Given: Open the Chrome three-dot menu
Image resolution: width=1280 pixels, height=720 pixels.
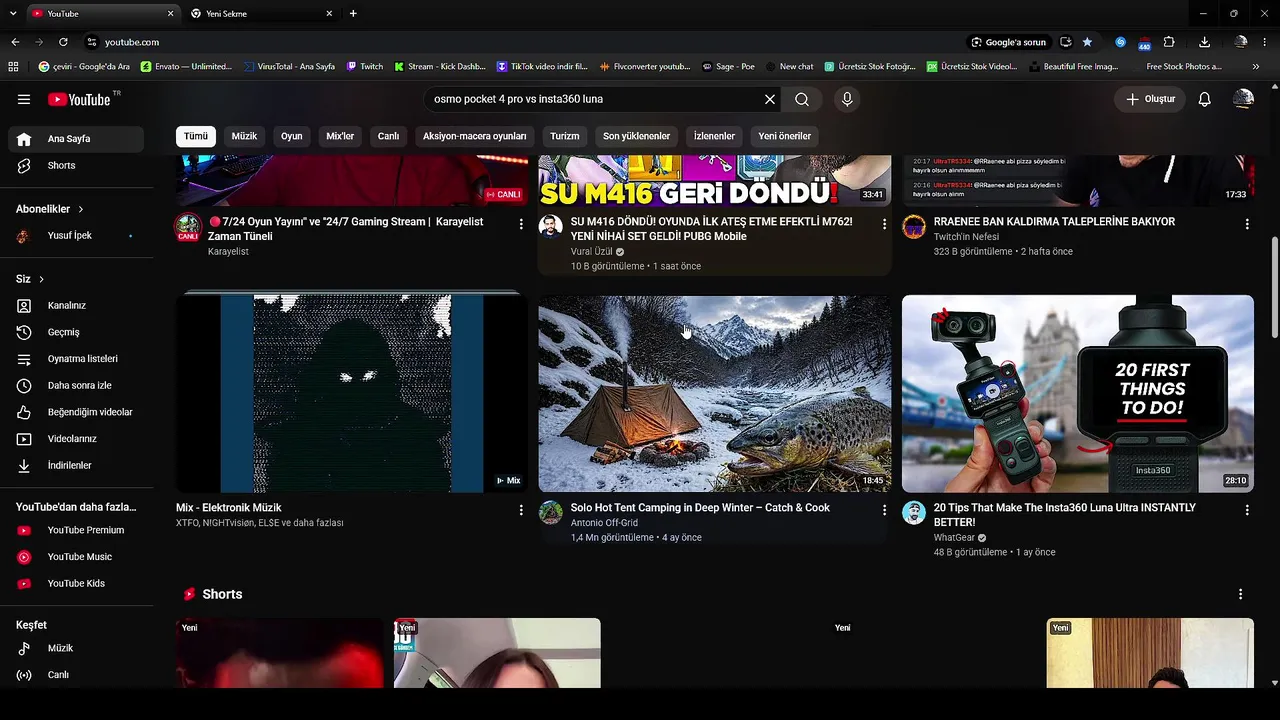Looking at the screenshot, I should [x=1265, y=42].
